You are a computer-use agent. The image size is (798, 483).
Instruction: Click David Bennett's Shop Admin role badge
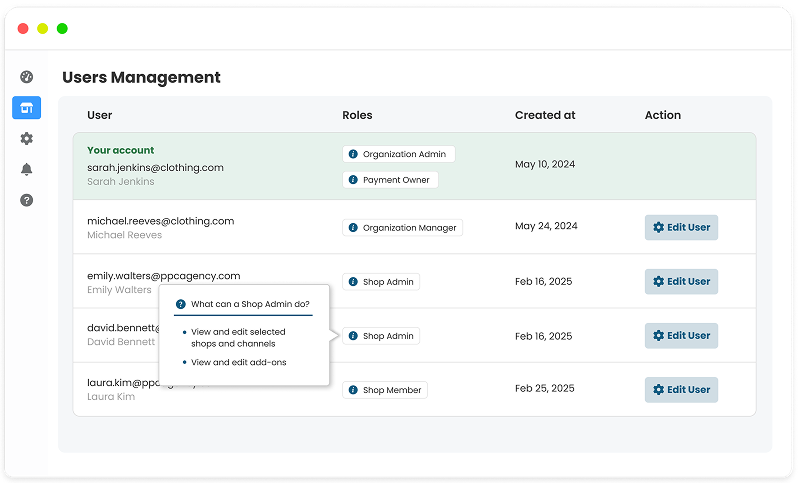381,336
